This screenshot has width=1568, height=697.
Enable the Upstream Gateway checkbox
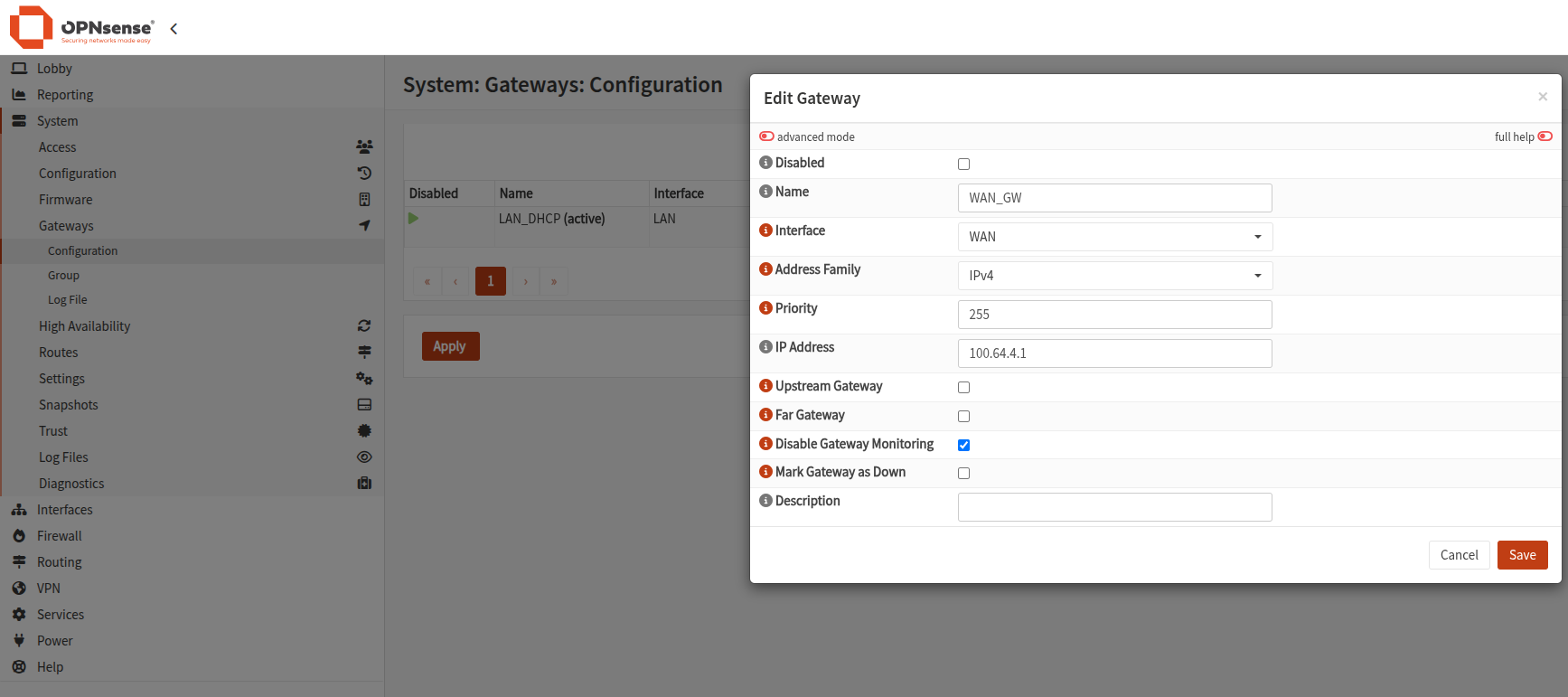click(x=963, y=387)
